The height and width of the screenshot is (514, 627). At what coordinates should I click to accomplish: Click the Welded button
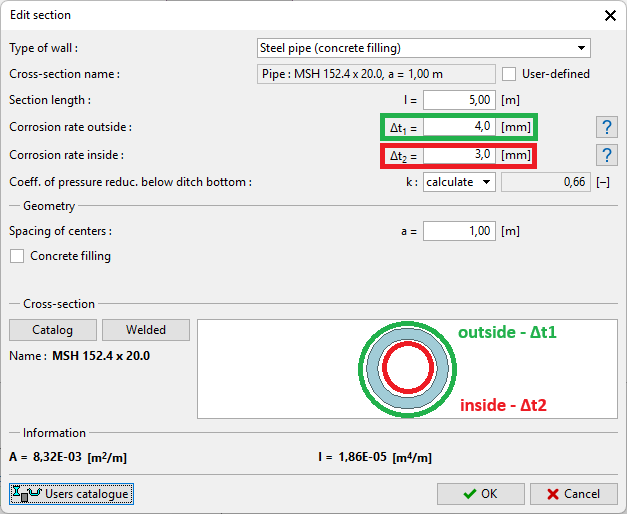click(146, 330)
